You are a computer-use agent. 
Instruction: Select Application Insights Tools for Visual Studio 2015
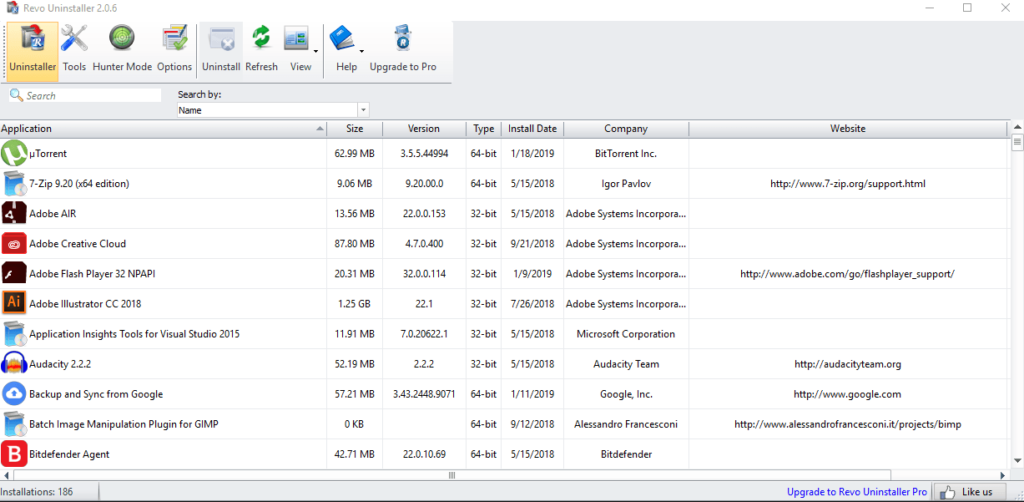pos(135,334)
